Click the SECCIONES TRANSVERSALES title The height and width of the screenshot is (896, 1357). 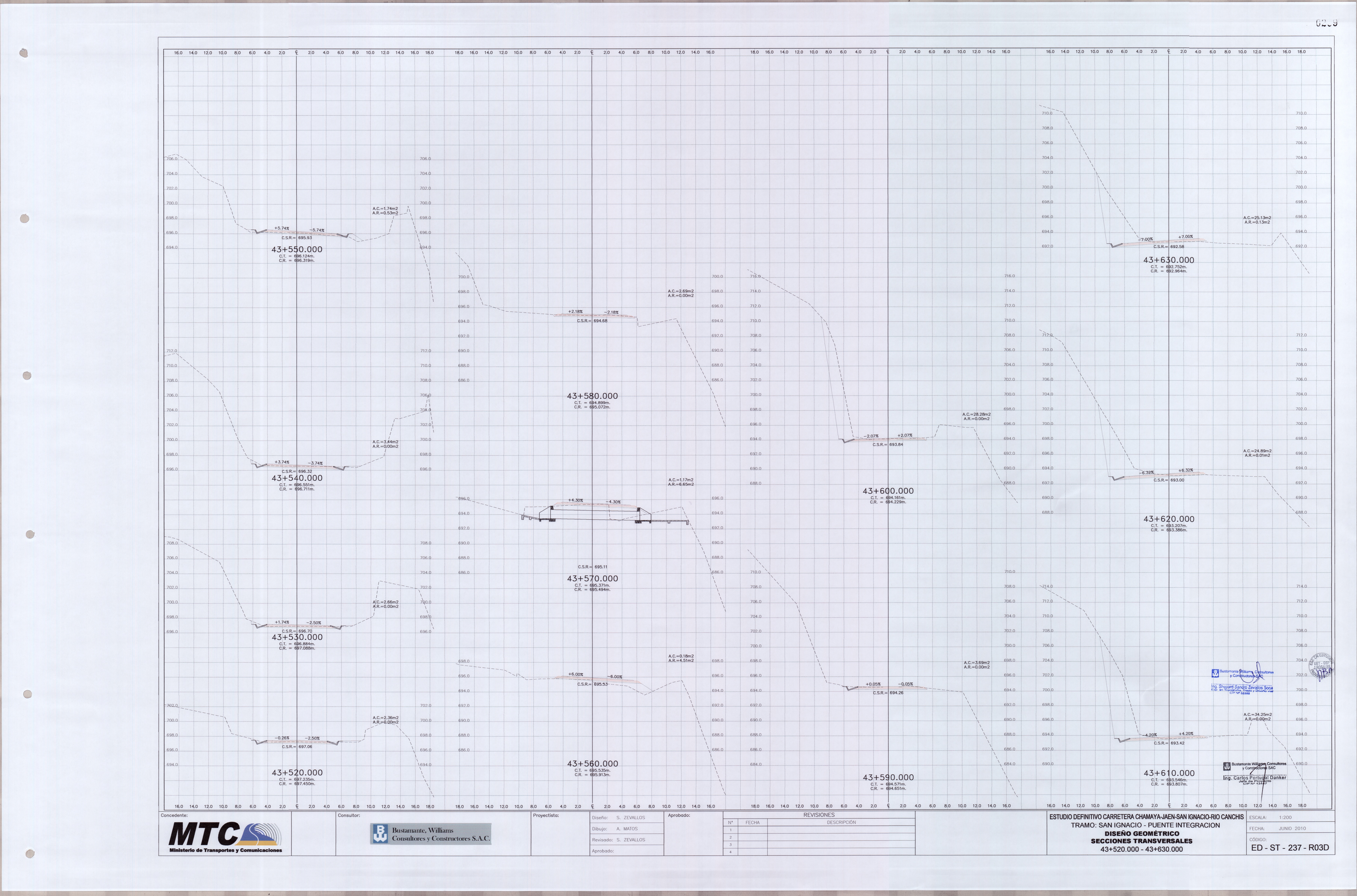coord(1142,841)
